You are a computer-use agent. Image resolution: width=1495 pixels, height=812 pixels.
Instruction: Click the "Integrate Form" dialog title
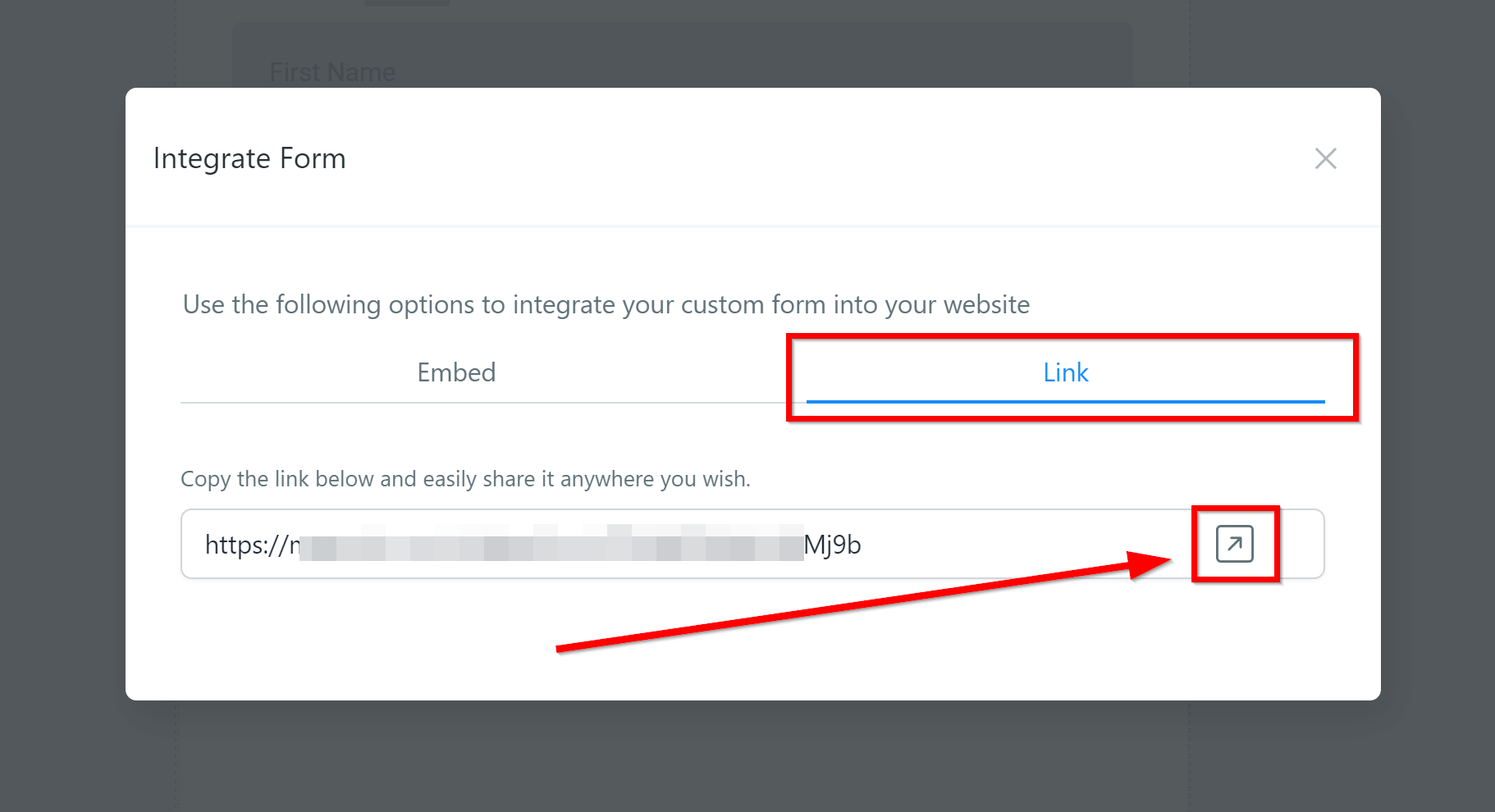[249, 158]
